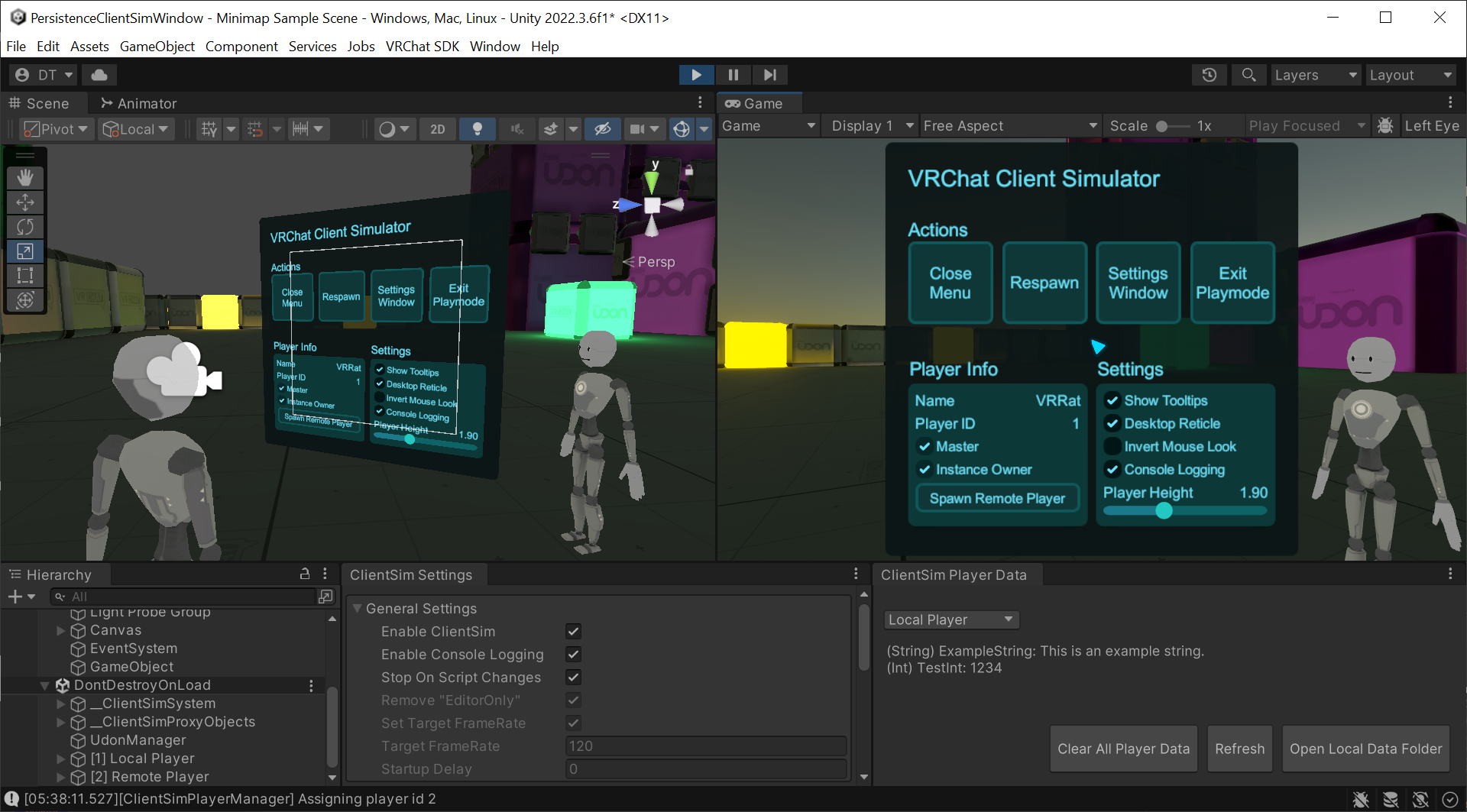
Task: Pause the play mode
Action: point(733,75)
